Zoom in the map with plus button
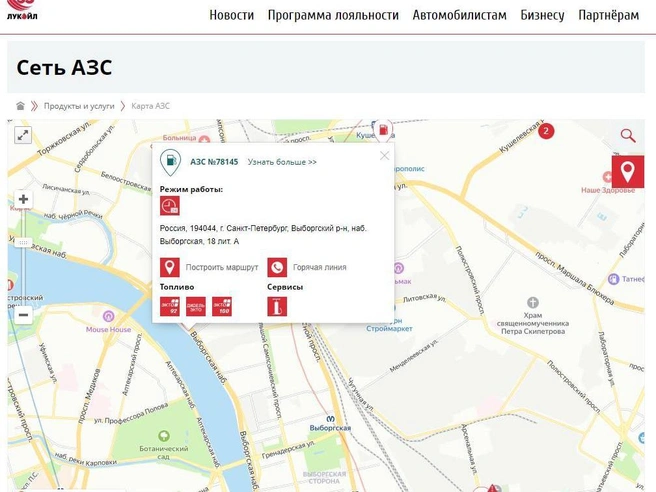 [23, 199]
